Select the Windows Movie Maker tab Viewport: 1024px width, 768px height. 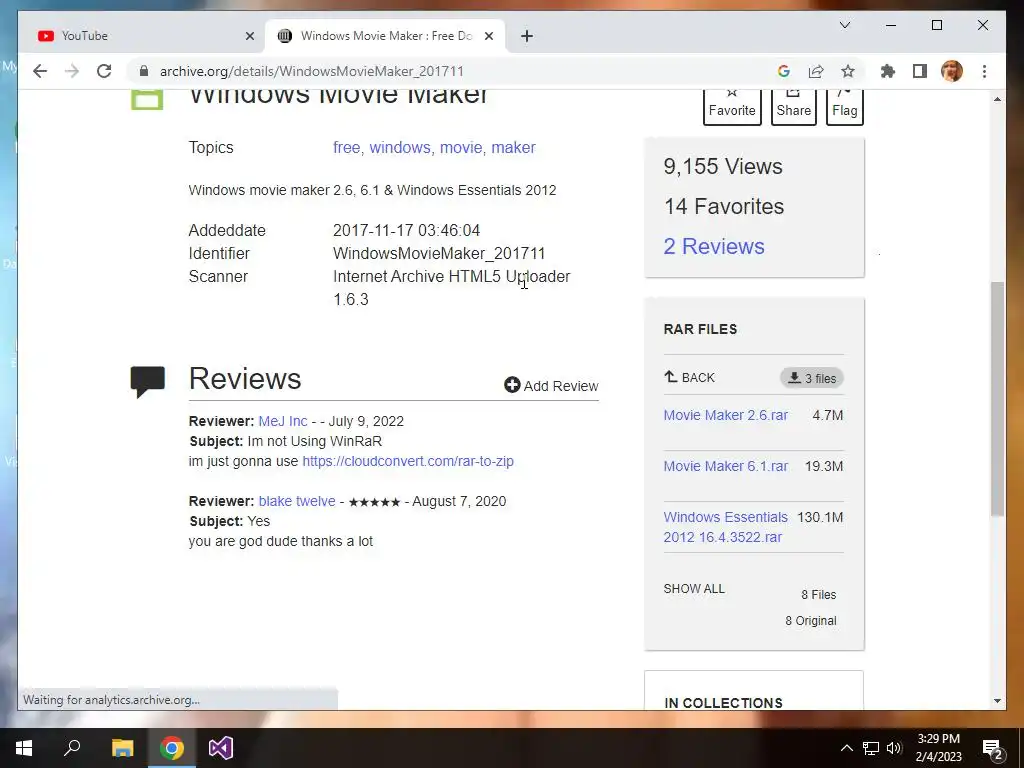[385, 36]
